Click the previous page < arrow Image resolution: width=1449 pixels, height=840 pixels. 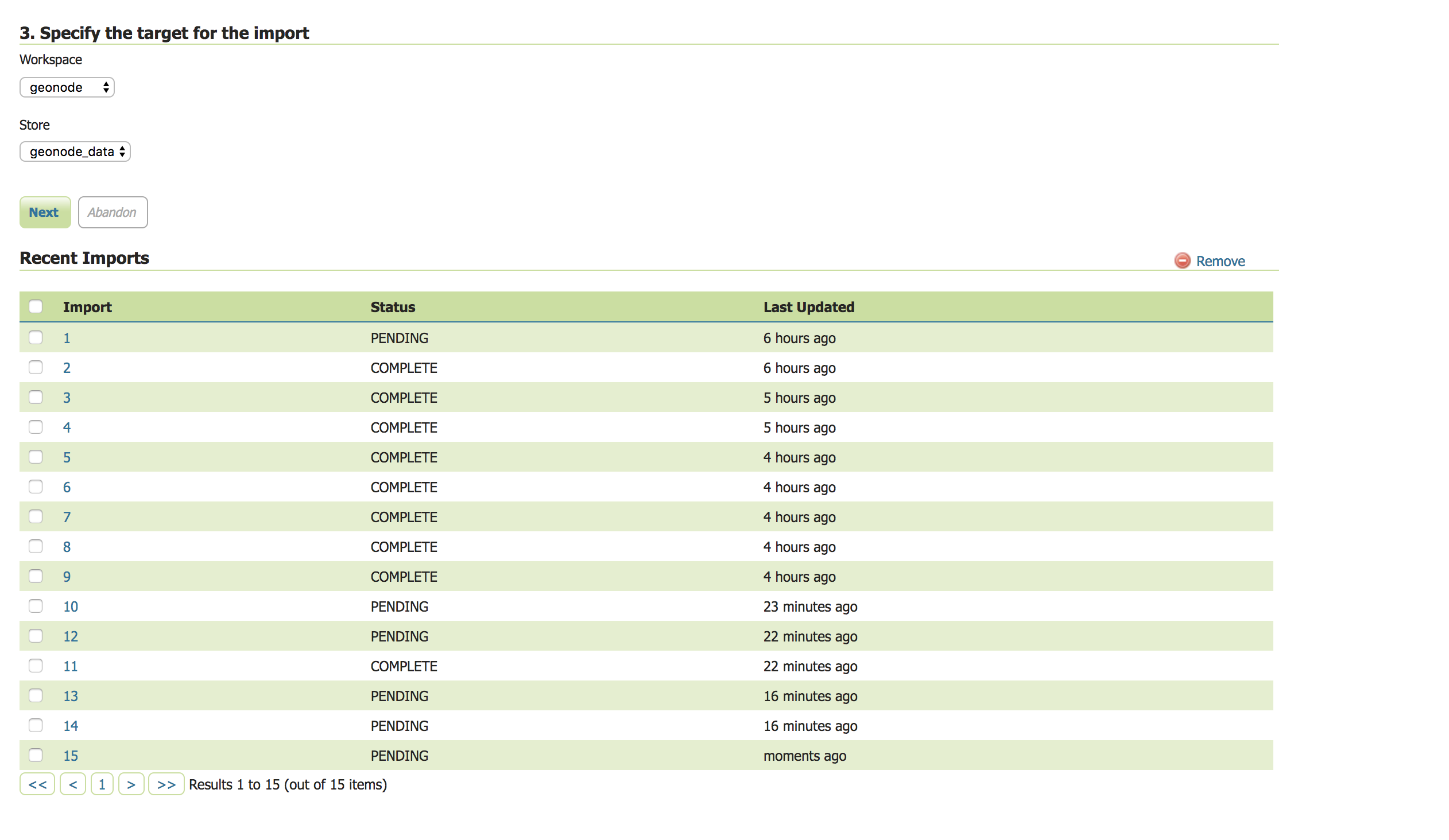(x=72, y=784)
